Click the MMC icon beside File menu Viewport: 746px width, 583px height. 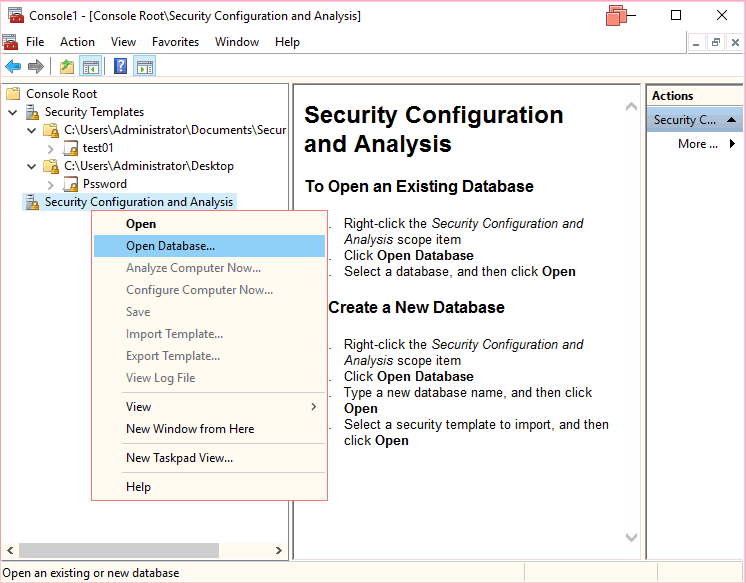point(10,42)
